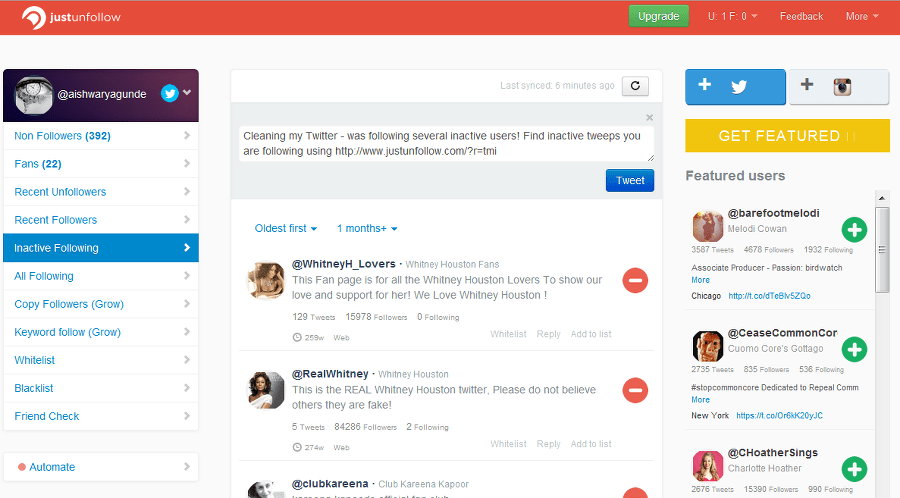Click the refresh sync icon button
The width and height of the screenshot is (900, 498).
pyautogui.click(x=635, y=86)
